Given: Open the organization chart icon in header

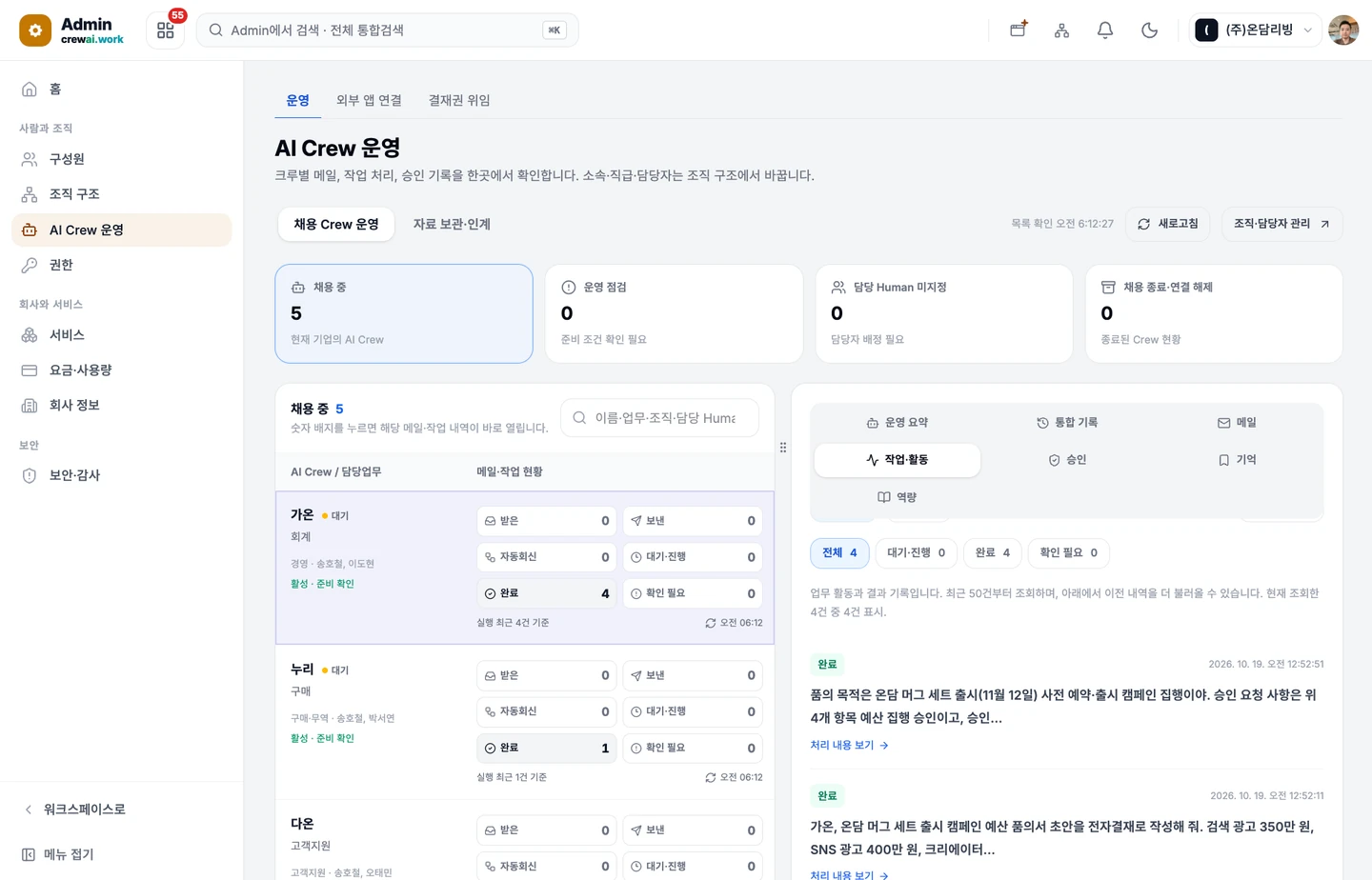Looking at the screenshot, I should click(x=1061, y=30).
